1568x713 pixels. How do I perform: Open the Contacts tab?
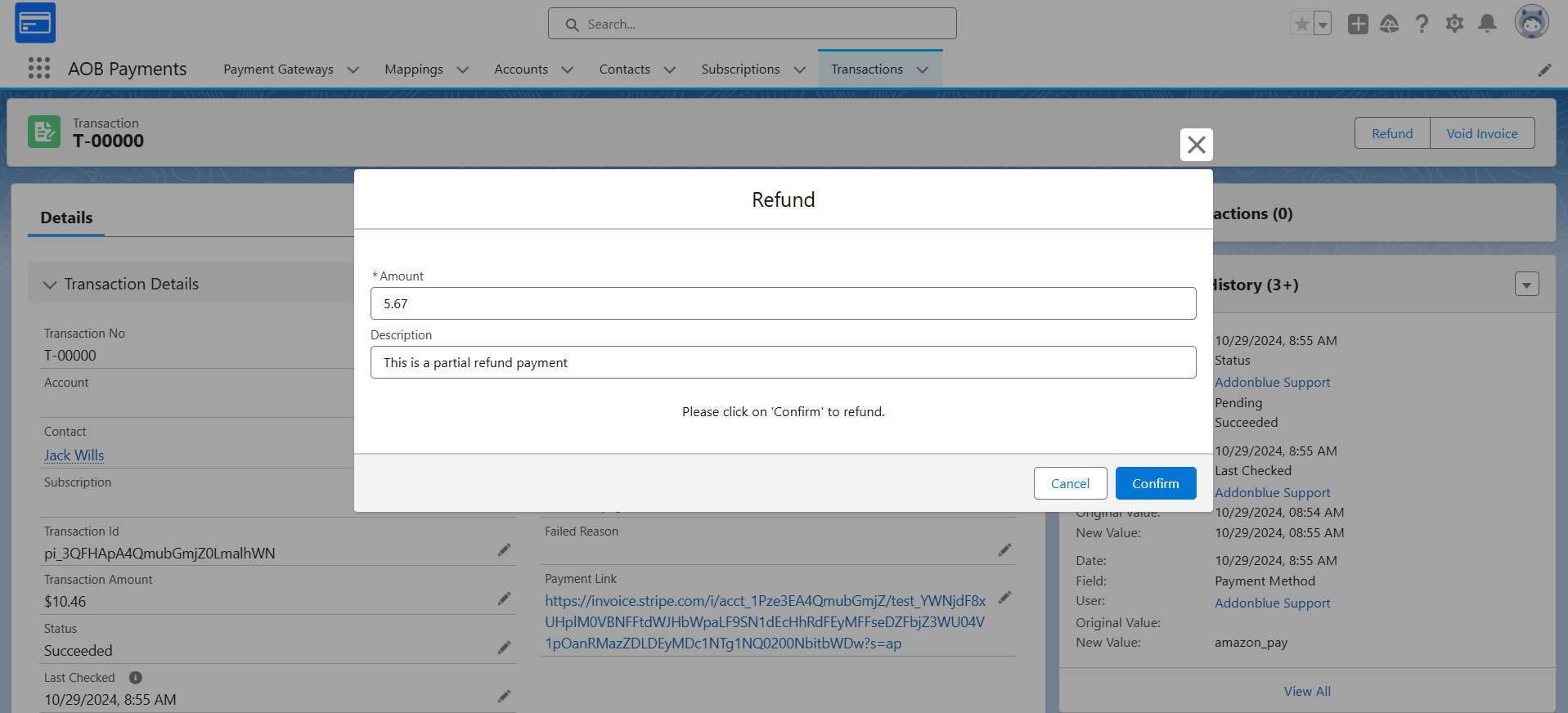pos(624,70)
